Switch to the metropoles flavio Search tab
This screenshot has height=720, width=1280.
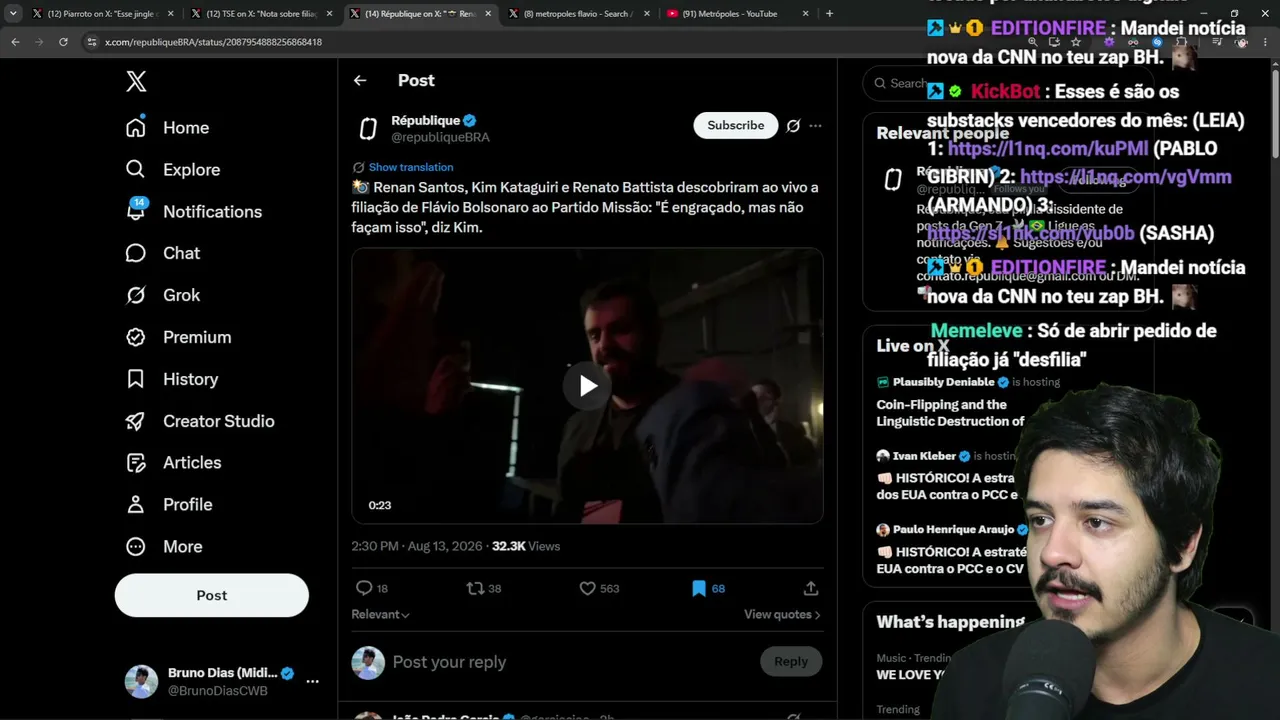578,14
